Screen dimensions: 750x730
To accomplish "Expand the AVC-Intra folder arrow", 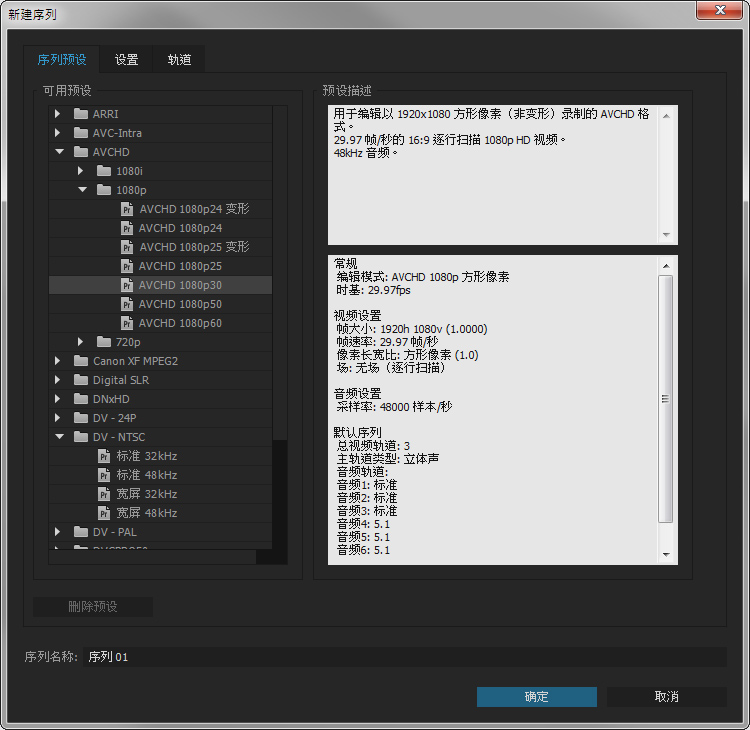I will (x=57, y=133).
